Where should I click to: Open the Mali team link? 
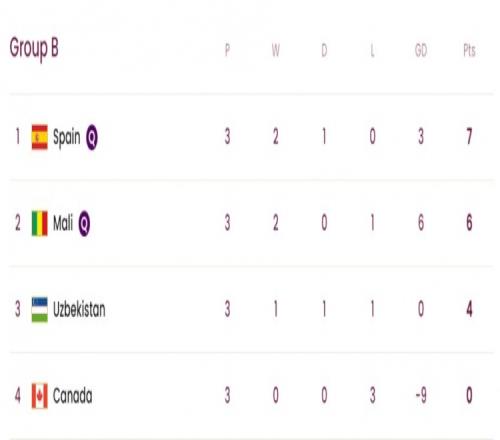tap(63, 223)
